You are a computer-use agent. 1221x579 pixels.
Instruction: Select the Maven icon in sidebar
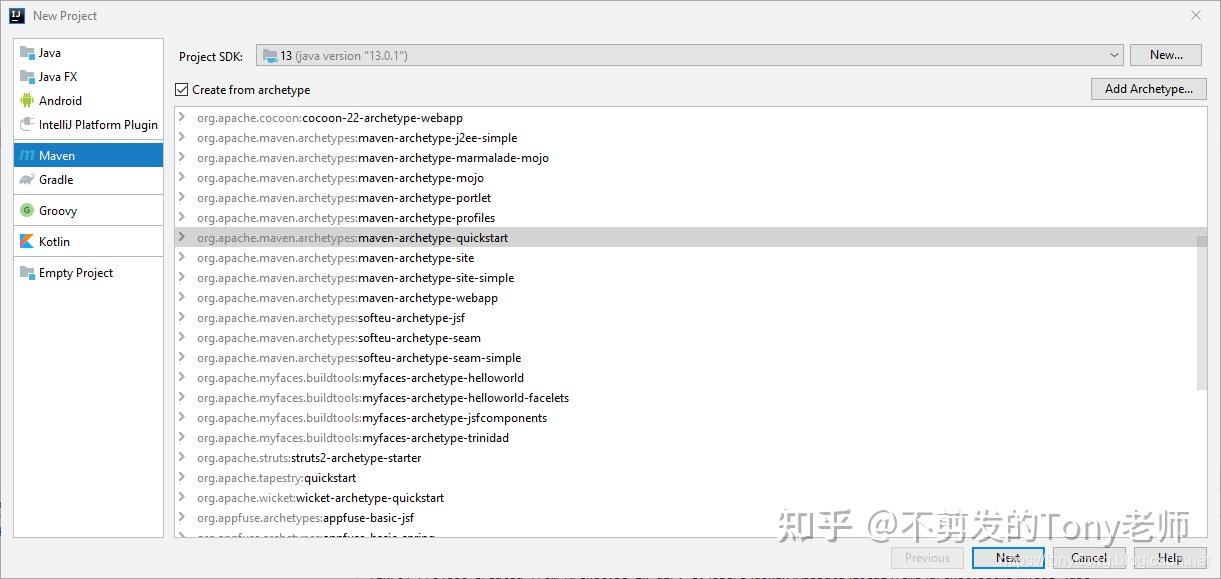tap(31, 155)
